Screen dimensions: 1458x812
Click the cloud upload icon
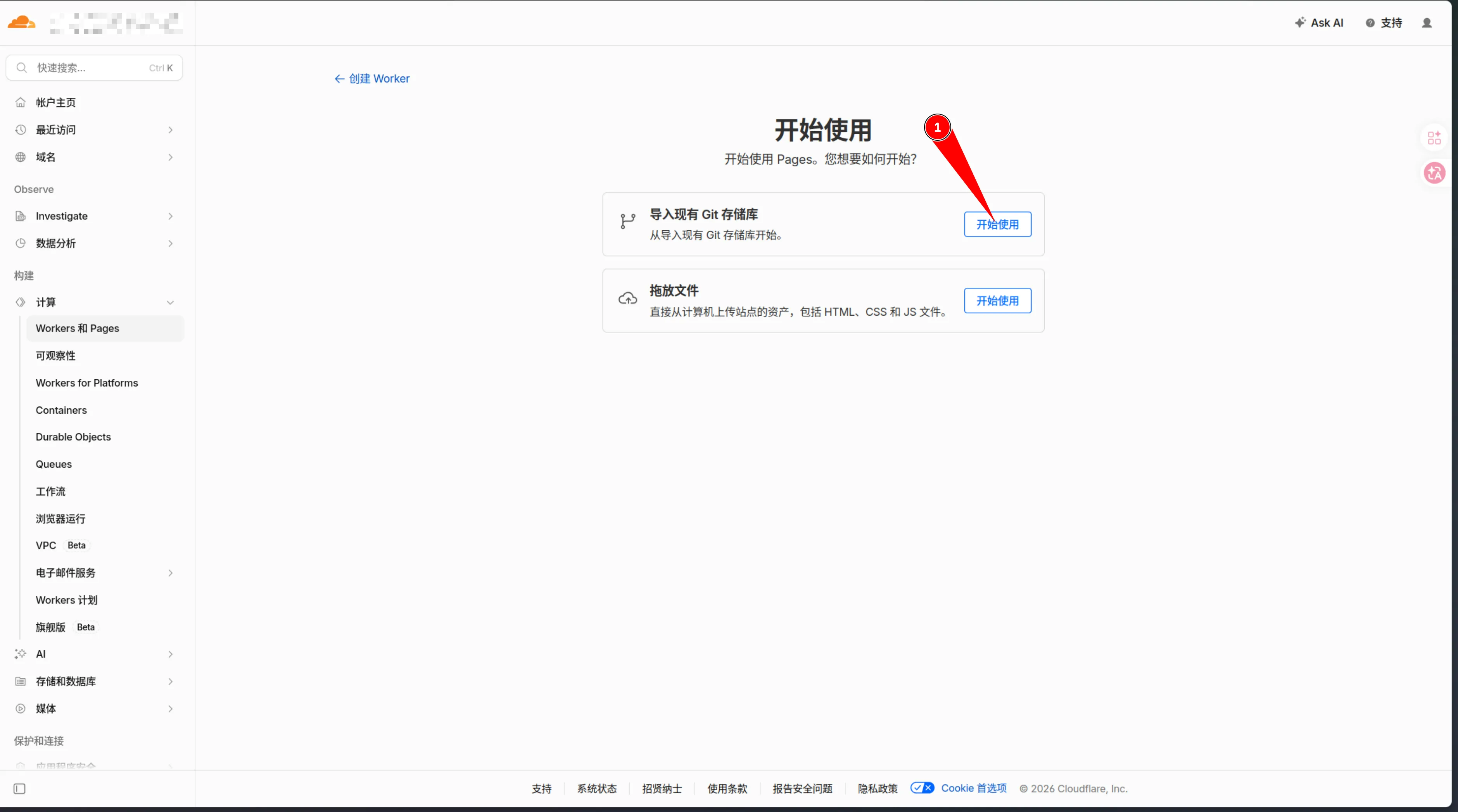pyautogui.click(x=628, y=298)
